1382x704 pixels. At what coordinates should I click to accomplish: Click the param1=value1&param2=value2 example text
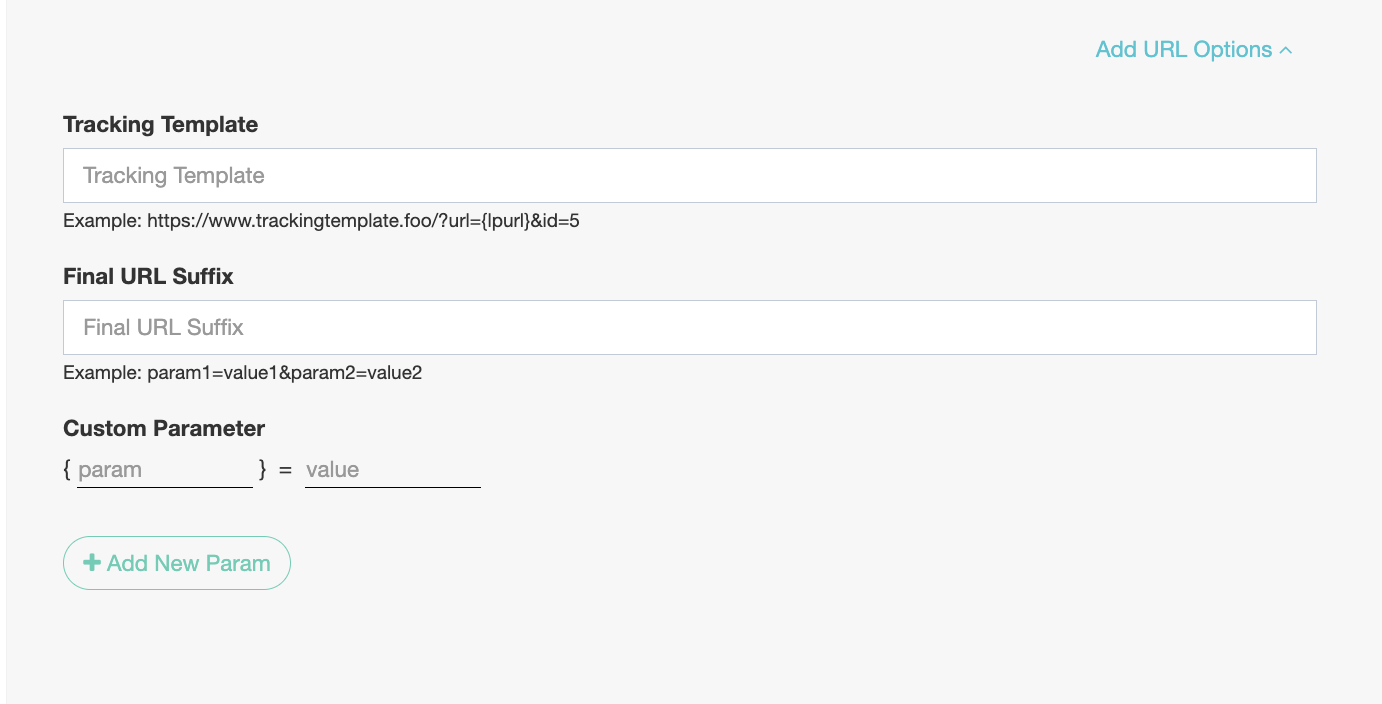pos(284,373)
